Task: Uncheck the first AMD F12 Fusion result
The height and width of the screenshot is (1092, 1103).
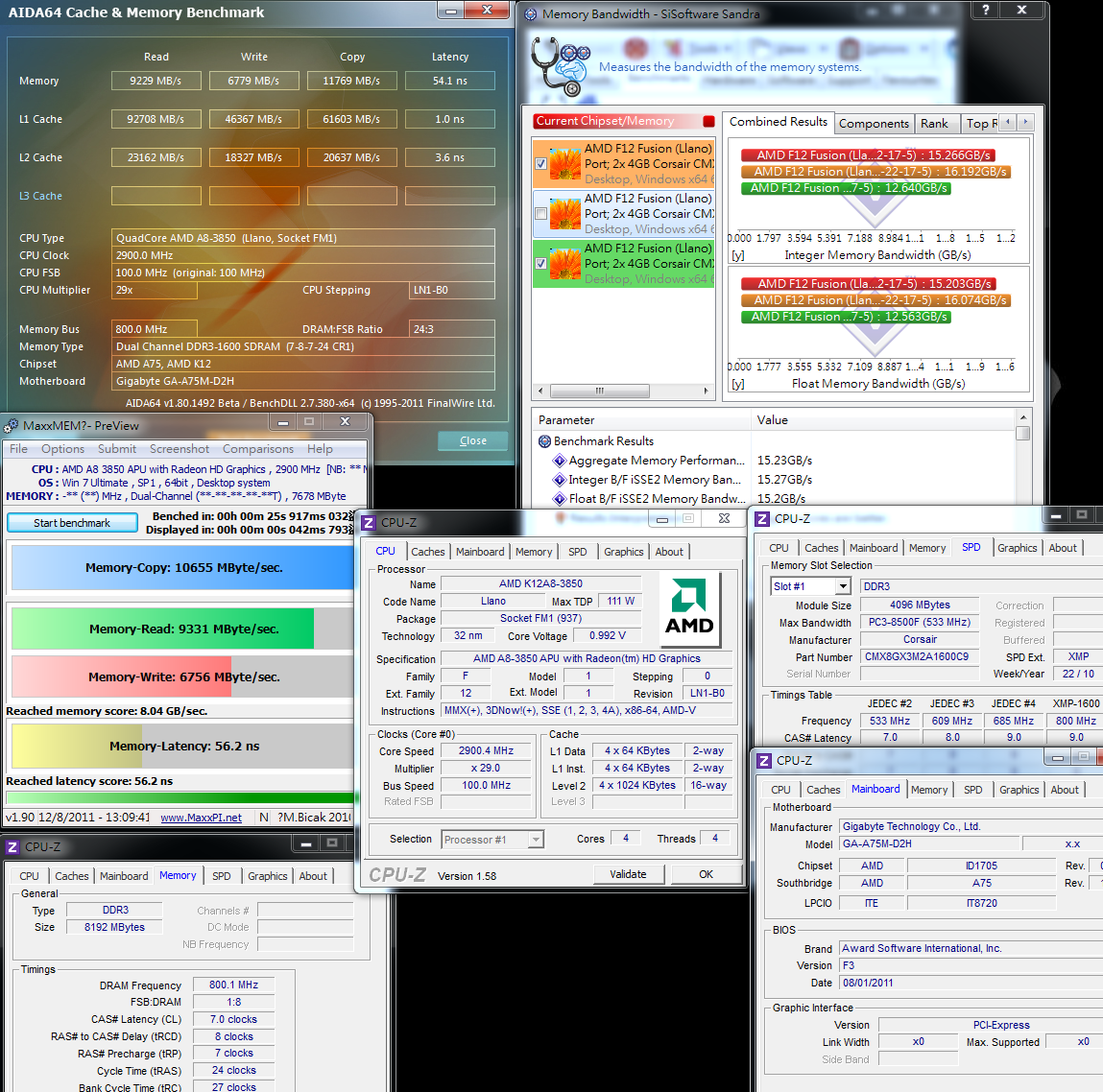Action: coord(541,164)
